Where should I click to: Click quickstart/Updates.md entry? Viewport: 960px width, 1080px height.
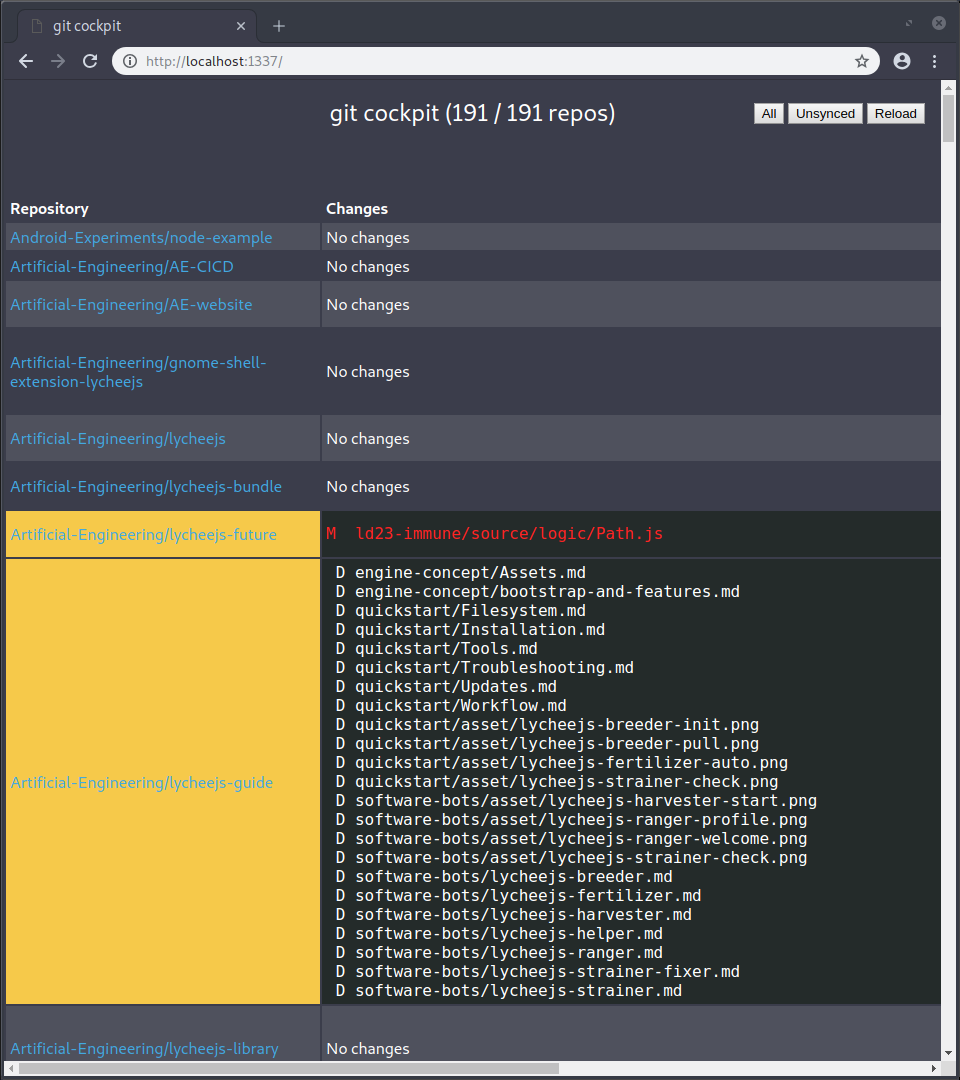pyautogui.click(x=456, y=687)
